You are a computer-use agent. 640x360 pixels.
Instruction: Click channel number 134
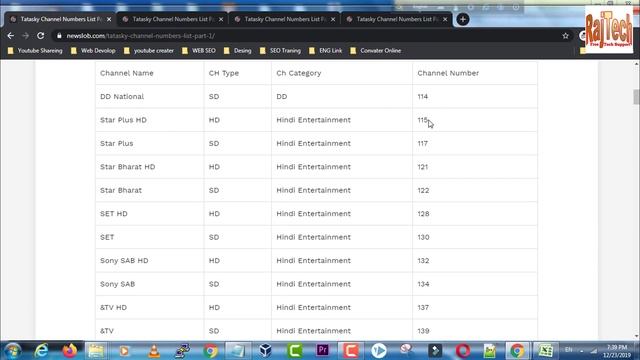(423, 284)
